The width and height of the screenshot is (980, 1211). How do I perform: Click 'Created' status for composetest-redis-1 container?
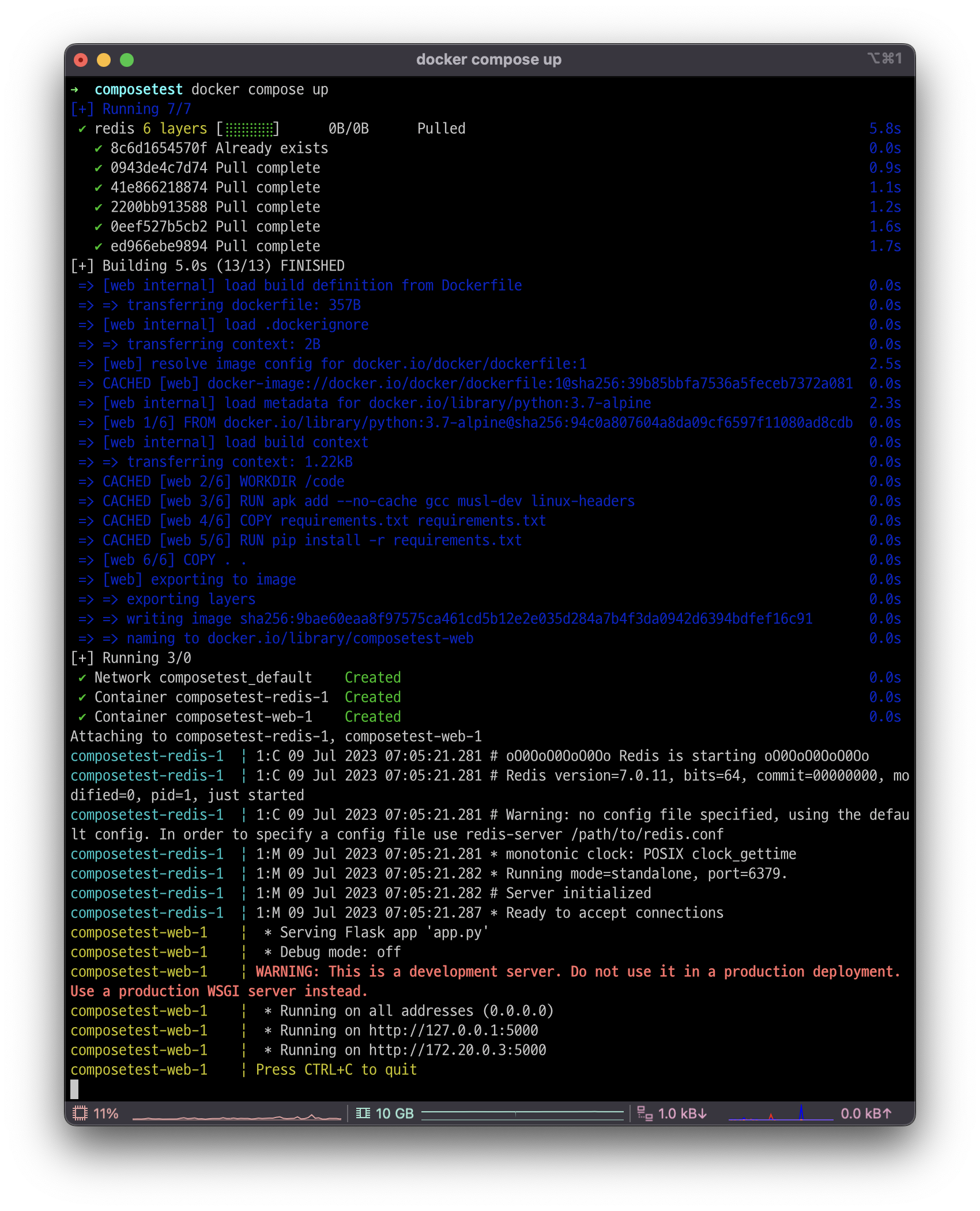click(372, 697)
